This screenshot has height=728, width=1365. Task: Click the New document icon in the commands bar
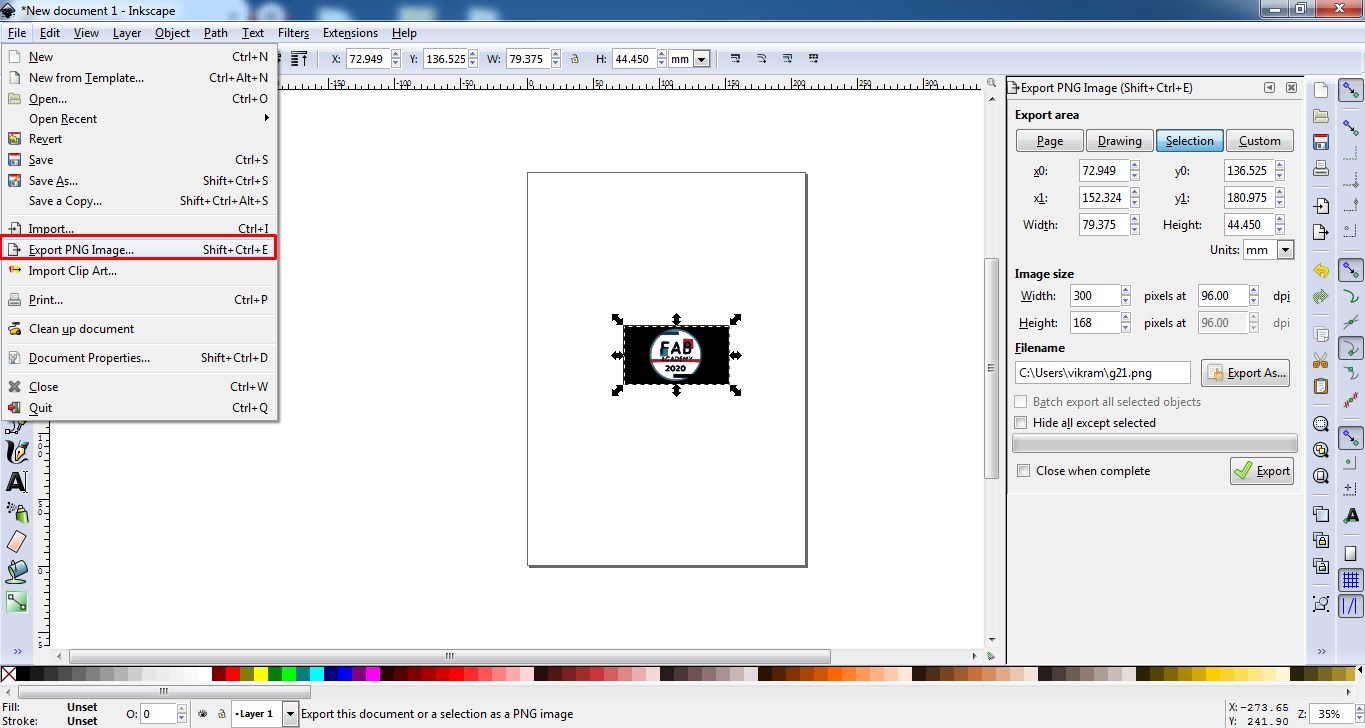pos(1321,91)
